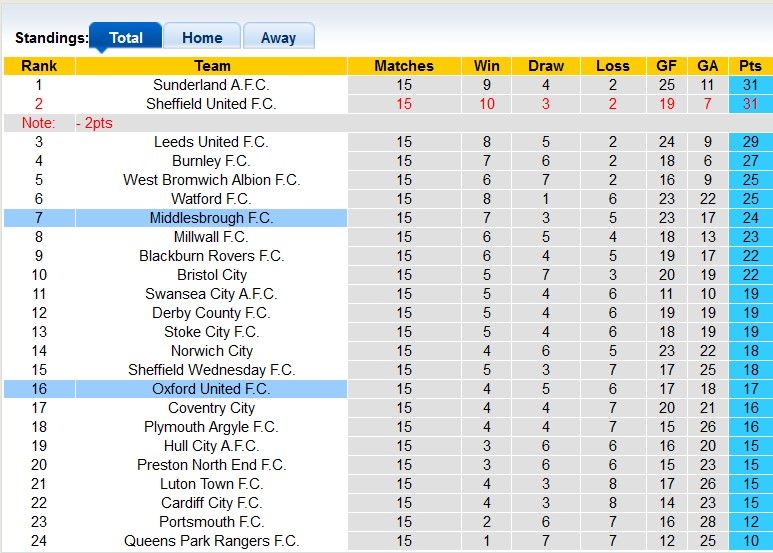Click the Sunderland A.F.C. team name
The height and width of the screenshot is (553, 773).
point(211,85)
